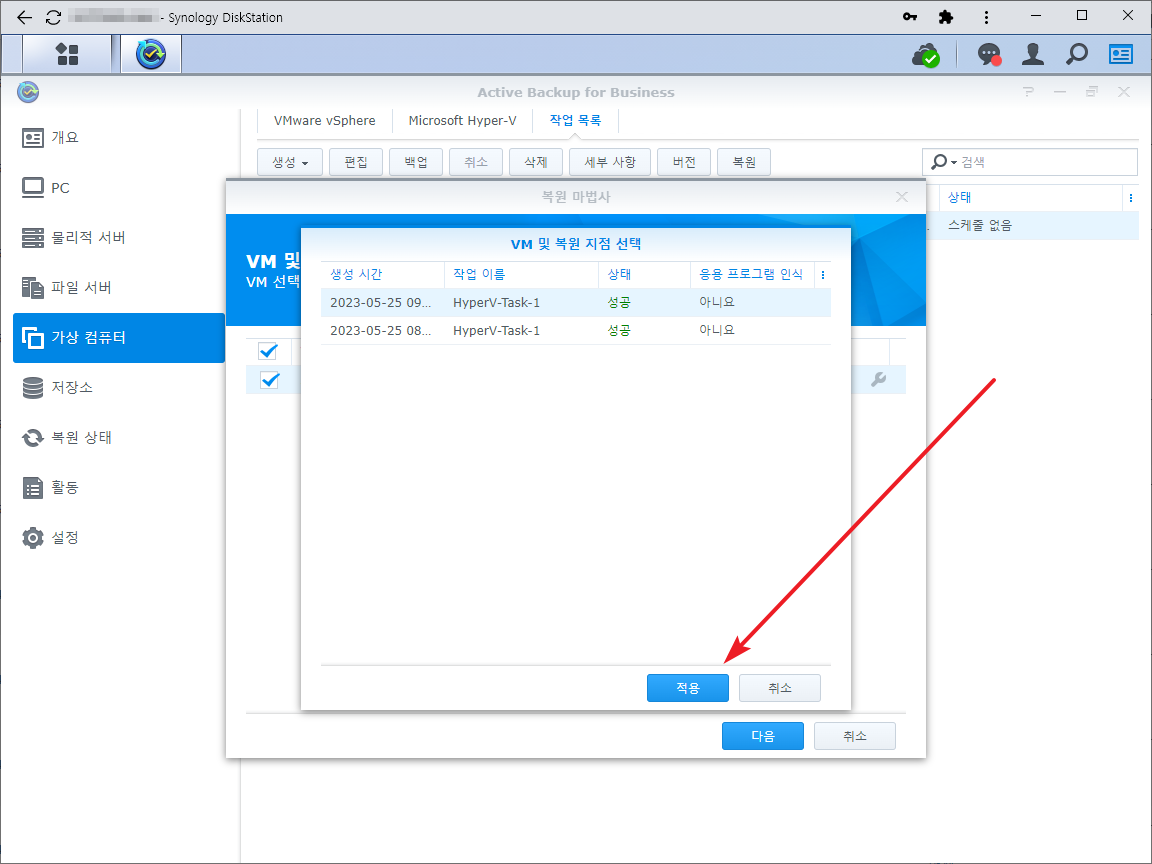Select 물리적 서버 in sidebar
1152x864 pixels.
(119, 237)
